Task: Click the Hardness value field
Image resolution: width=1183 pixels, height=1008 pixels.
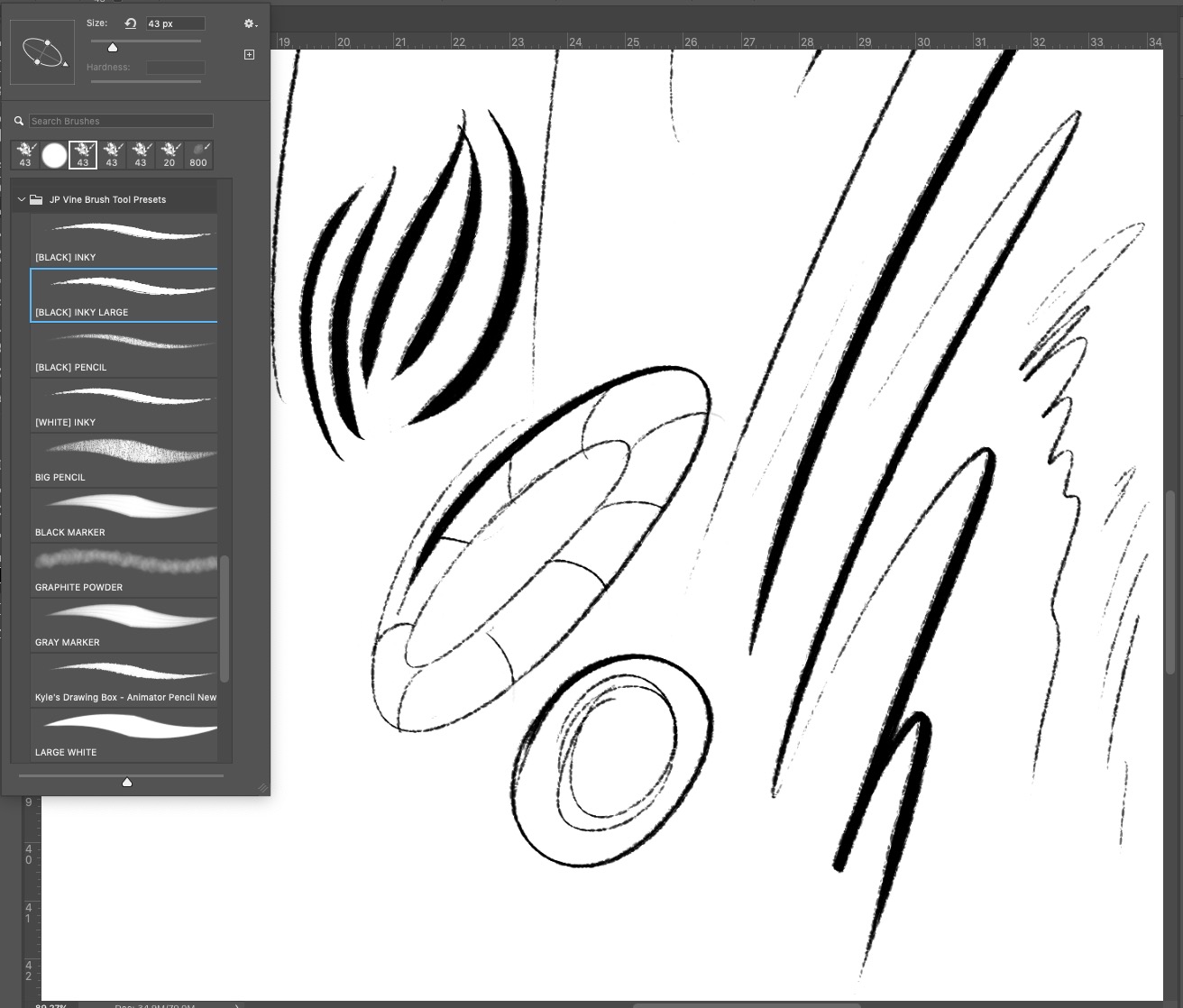Action: (176, 68)
